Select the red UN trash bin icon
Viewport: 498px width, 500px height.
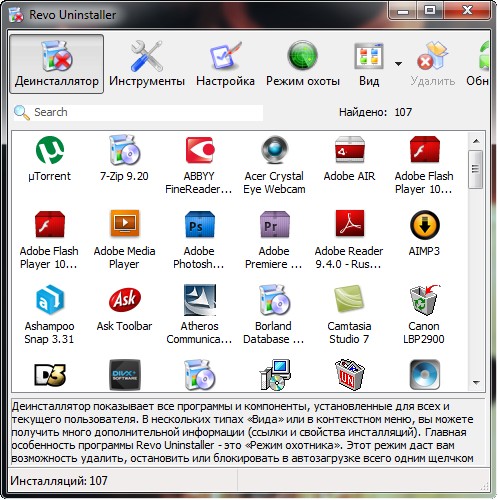point(349,375)
